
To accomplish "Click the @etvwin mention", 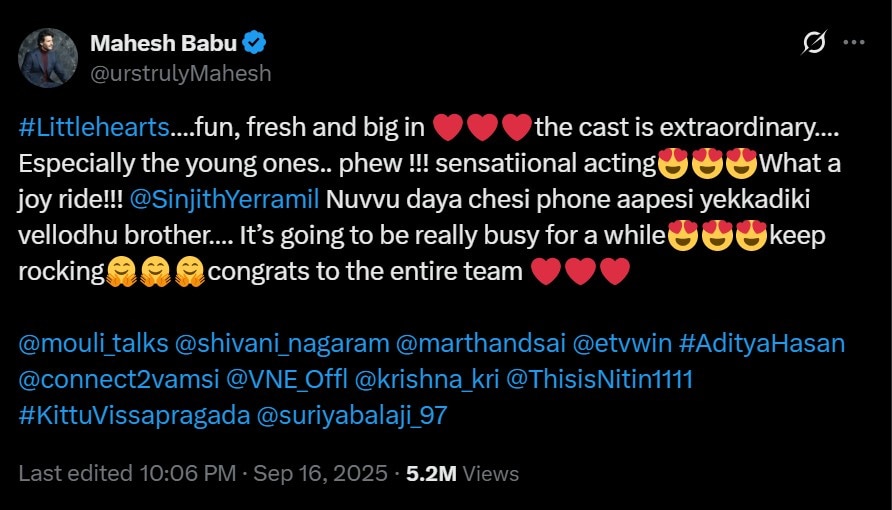I will point(622,344).
